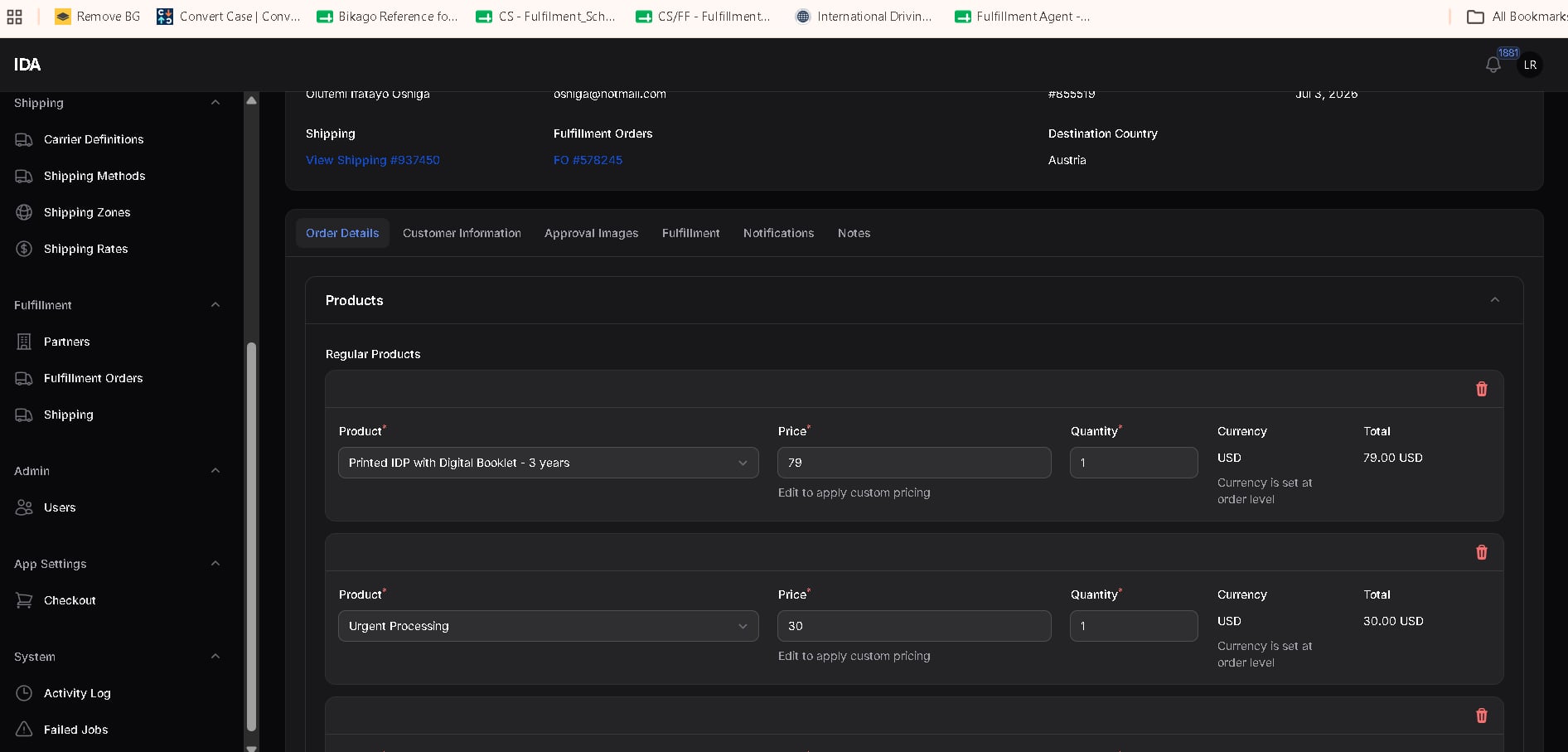Viewport: 1568px width, 752px height.
Task: Open the Printed IDP product dropdown
Action: coord(549,463)
